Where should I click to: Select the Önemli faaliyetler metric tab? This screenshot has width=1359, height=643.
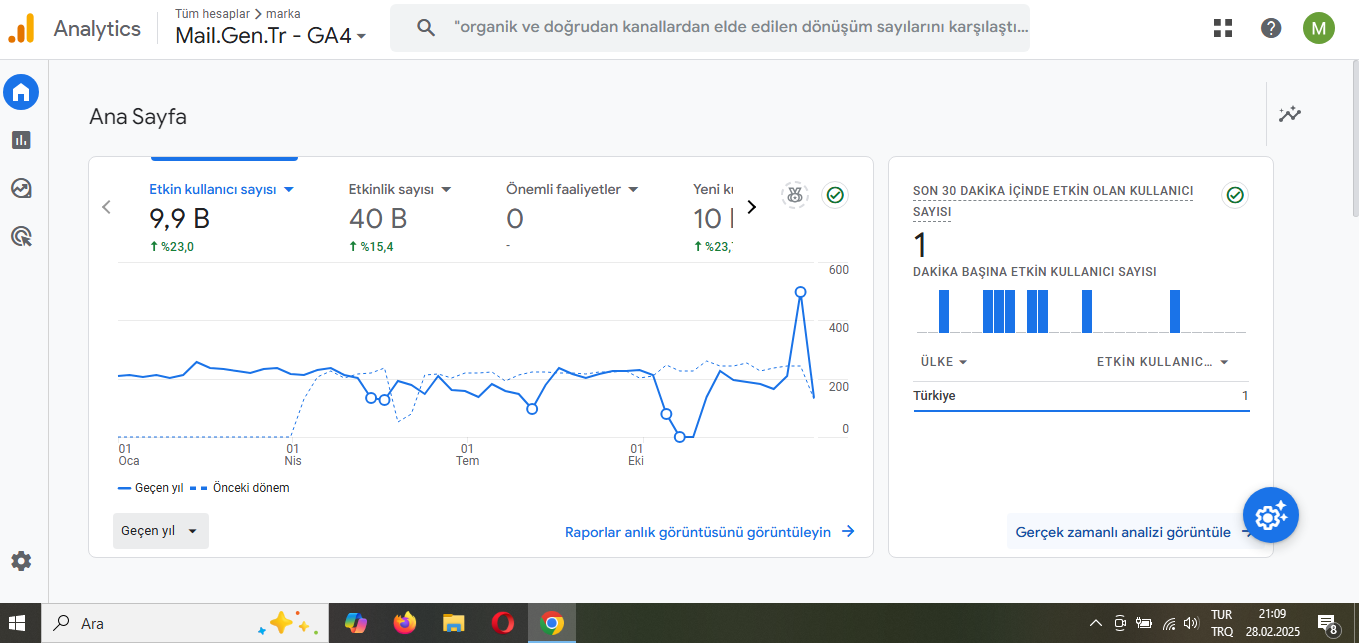coord(572,189)
